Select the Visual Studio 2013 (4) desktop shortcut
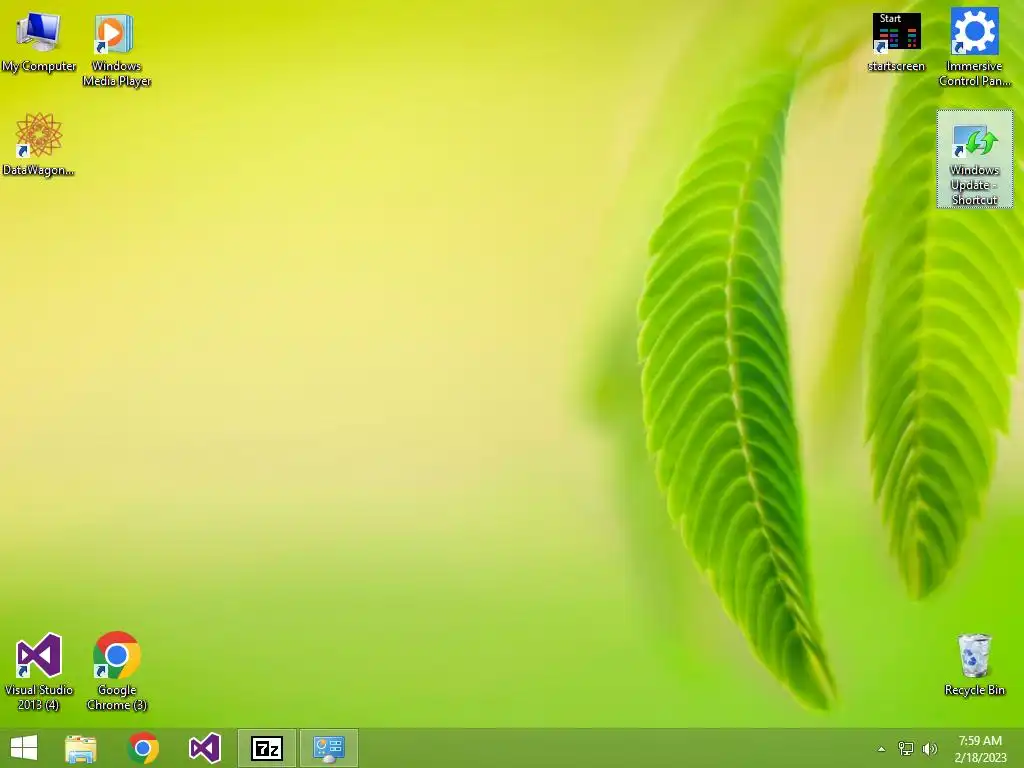The height and width of the screenshot is (768, 1024). point(39,671)
